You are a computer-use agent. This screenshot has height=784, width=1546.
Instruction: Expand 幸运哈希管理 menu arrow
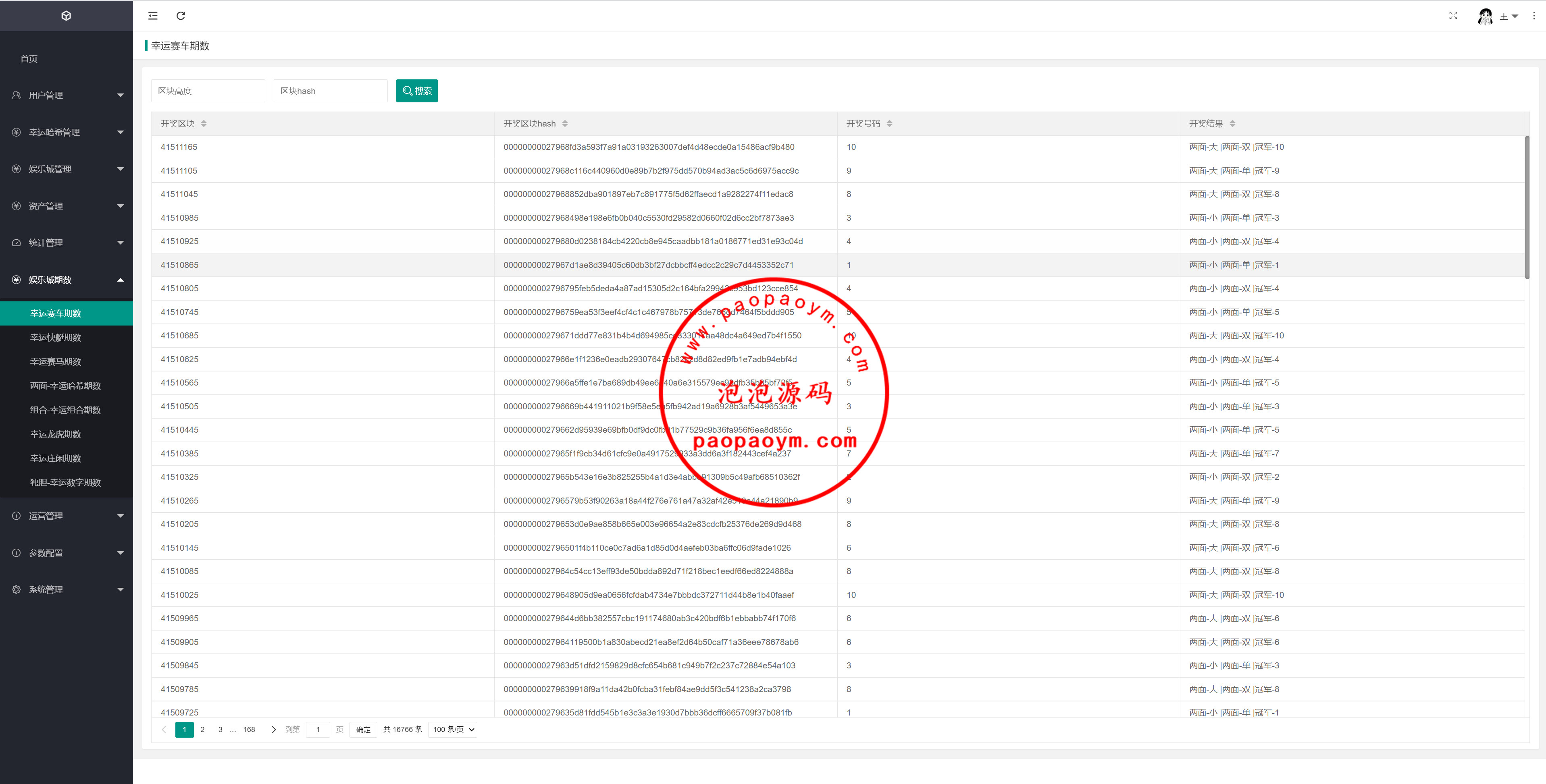[x=121, y=132]
